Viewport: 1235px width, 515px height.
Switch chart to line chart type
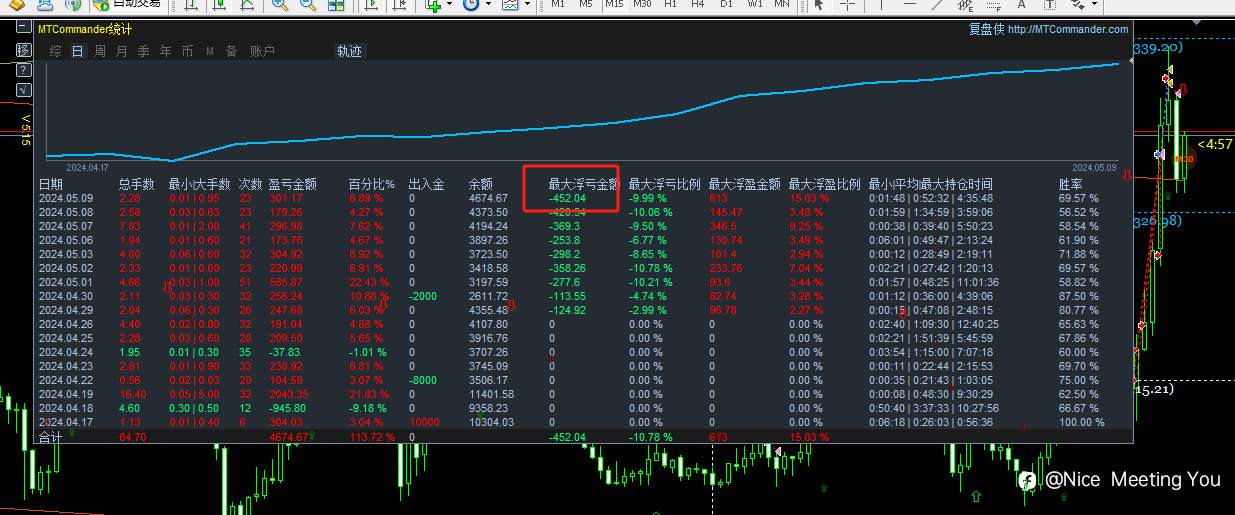pyautogui.click(x=246, y=5)
